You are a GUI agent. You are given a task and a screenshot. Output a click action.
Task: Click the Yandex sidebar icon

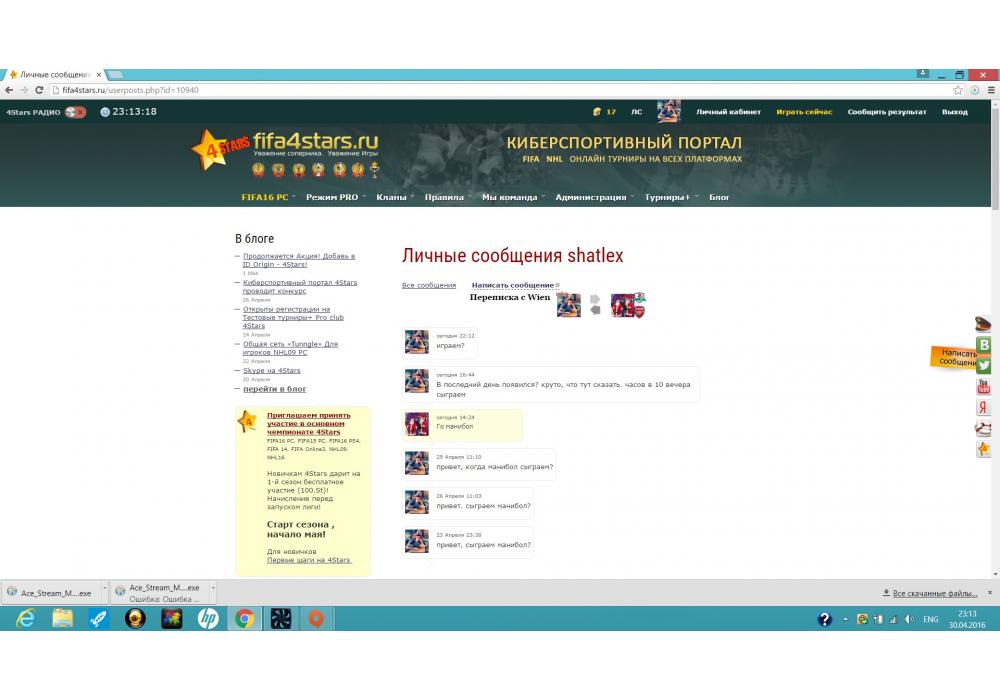coord(984,408)
